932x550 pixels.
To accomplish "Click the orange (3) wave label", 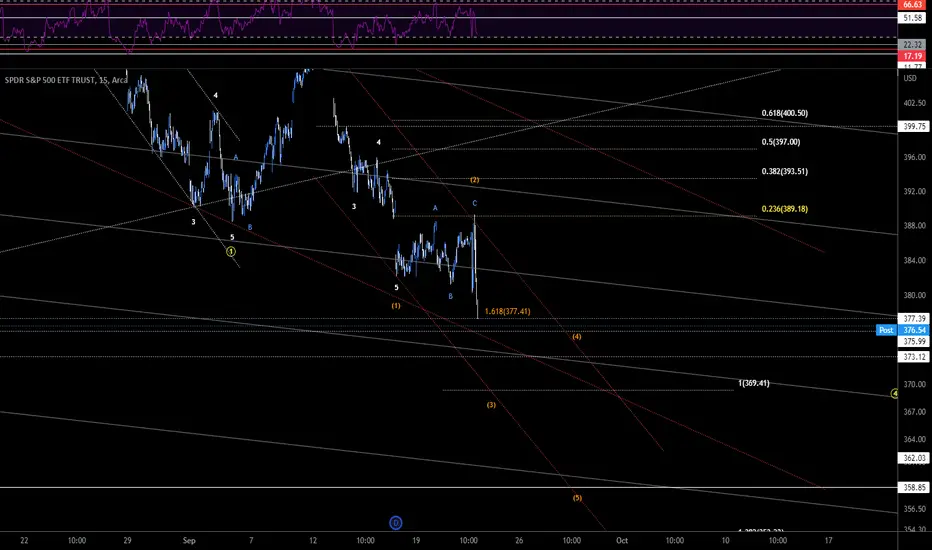I will coord(491,405).
